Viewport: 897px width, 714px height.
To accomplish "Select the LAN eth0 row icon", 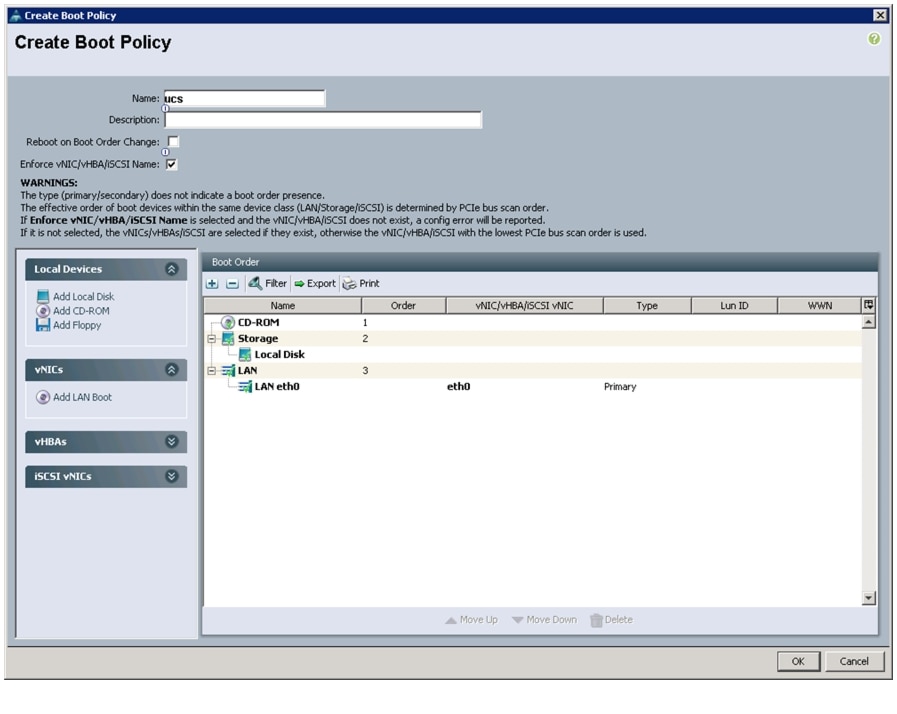I will pos(245,387).
